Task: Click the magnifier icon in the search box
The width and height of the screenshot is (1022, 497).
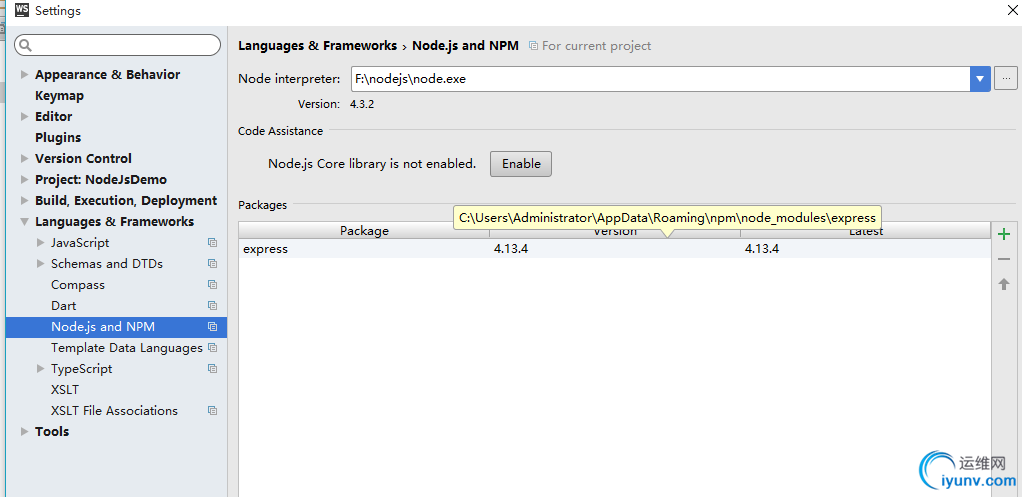Action: 25,45
